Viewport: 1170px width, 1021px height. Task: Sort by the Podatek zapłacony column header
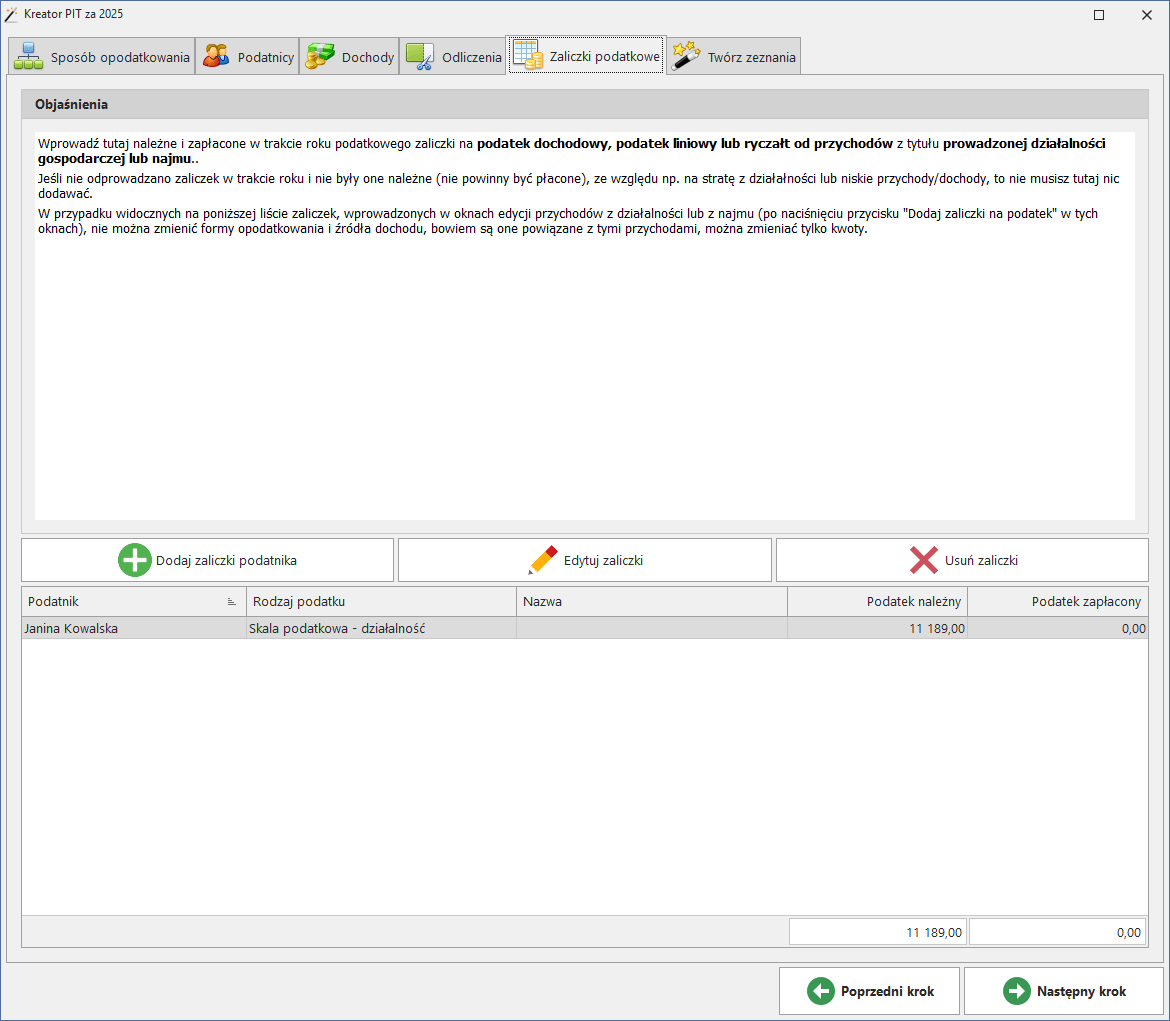click(x=1058, y=602)
